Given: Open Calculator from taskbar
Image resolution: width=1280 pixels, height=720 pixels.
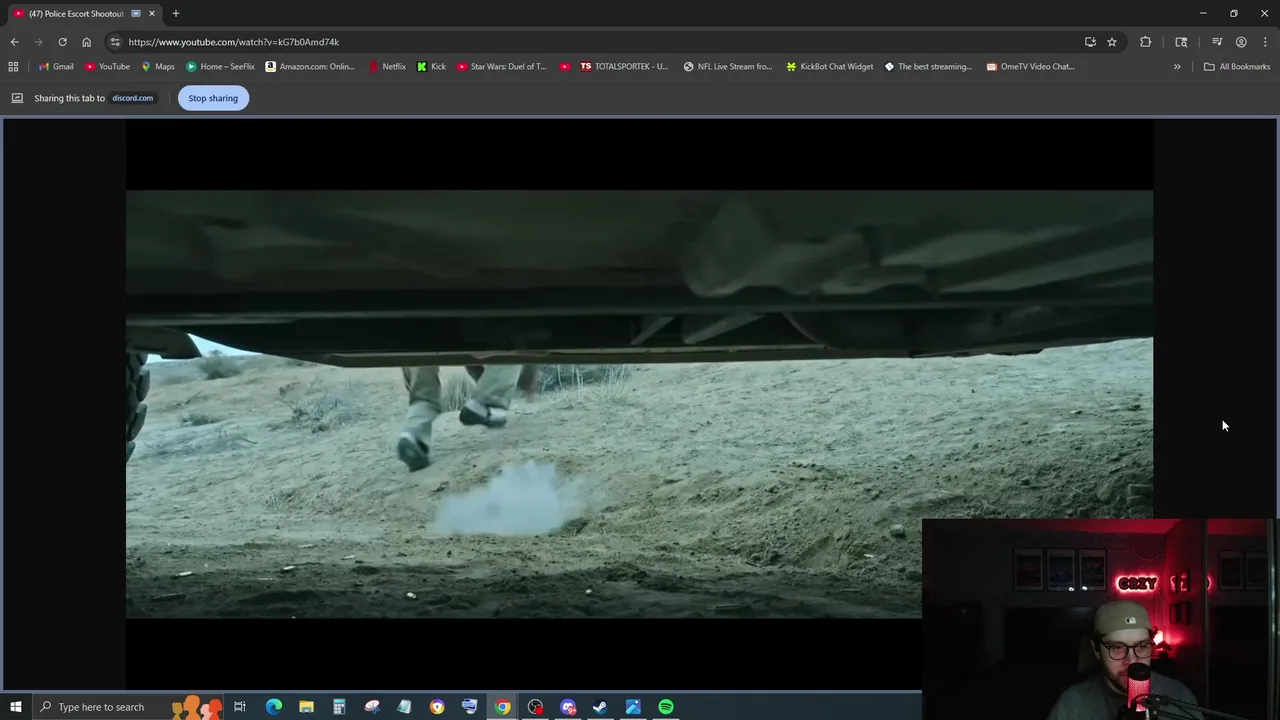Looking at the screenshot, I should coord(339,707).
